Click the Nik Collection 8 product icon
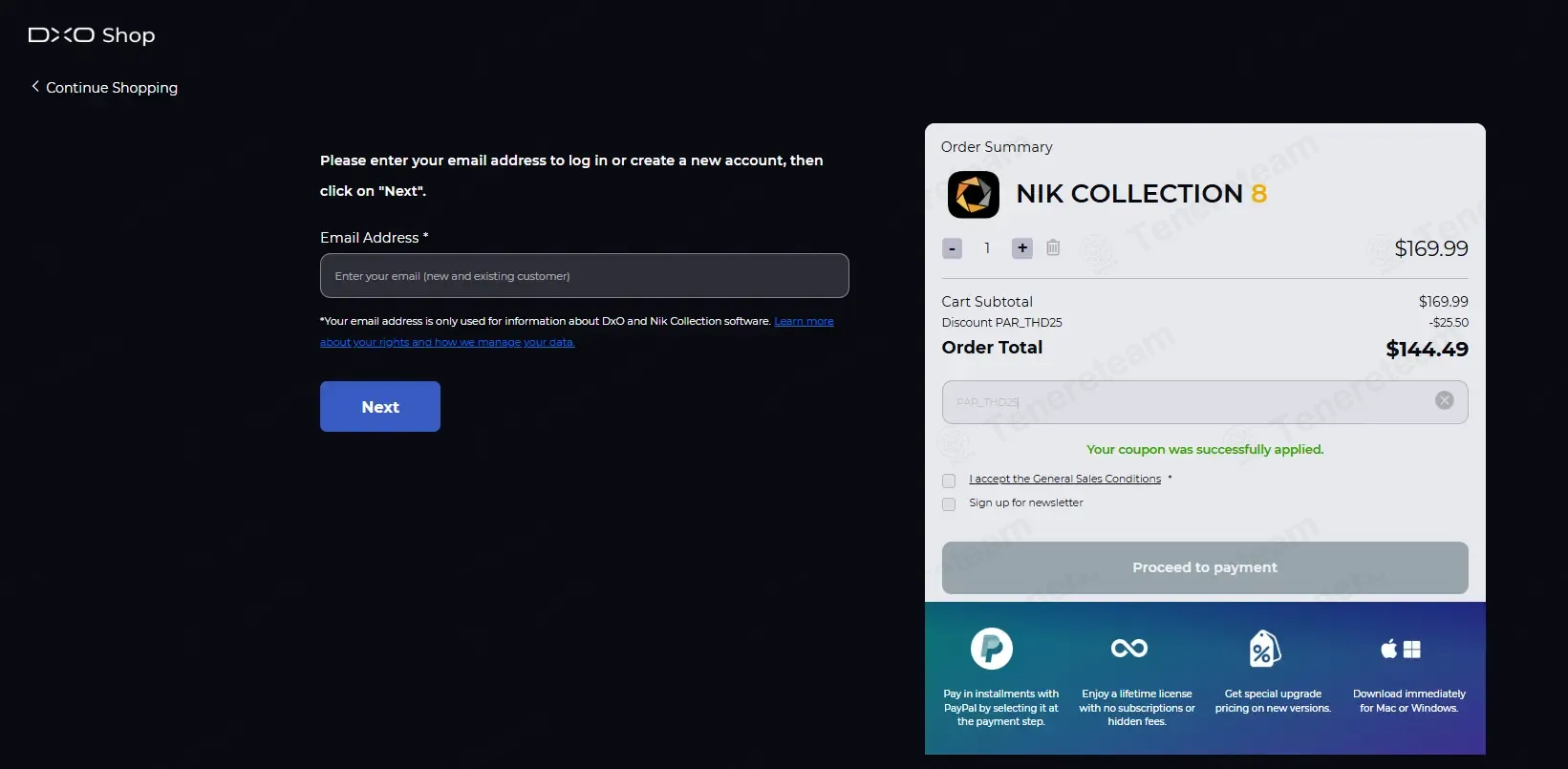This screenshot has height=769, width=1568. pos(973,194)
